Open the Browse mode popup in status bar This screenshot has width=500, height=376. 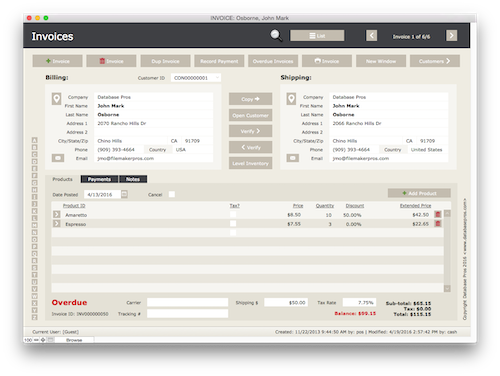tap(74, 340)
